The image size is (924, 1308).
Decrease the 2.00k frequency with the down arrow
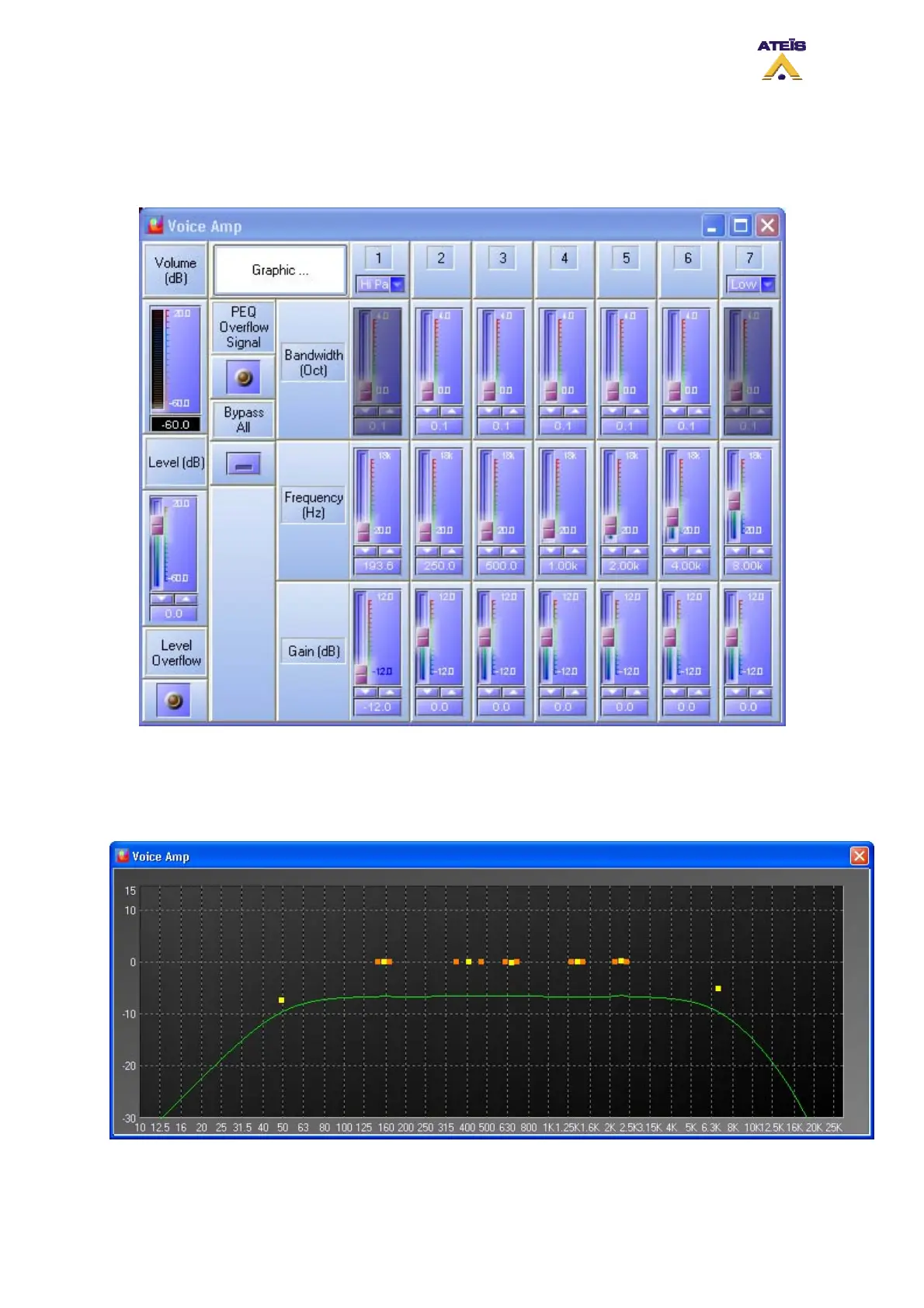tap(613, 551)
